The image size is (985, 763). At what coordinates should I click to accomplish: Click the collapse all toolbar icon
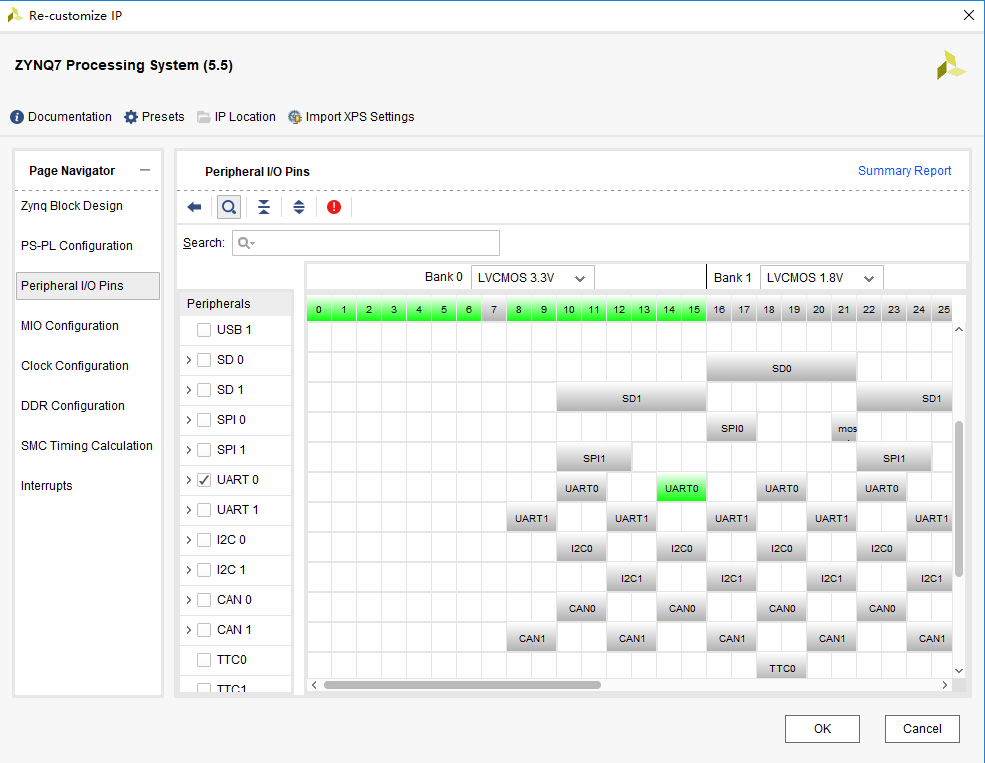point(264,207)
